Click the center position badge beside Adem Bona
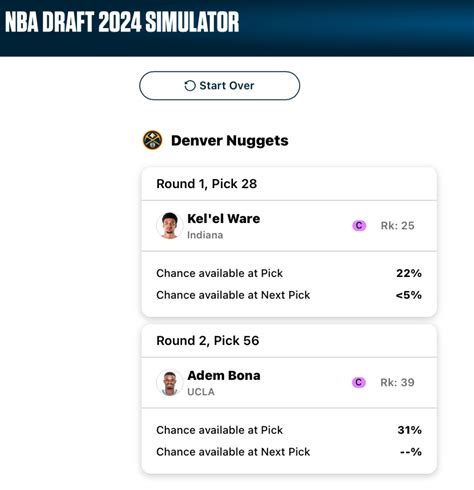This screenshot has width=474, height=490. pyautogui.click(x=359, y=382)
